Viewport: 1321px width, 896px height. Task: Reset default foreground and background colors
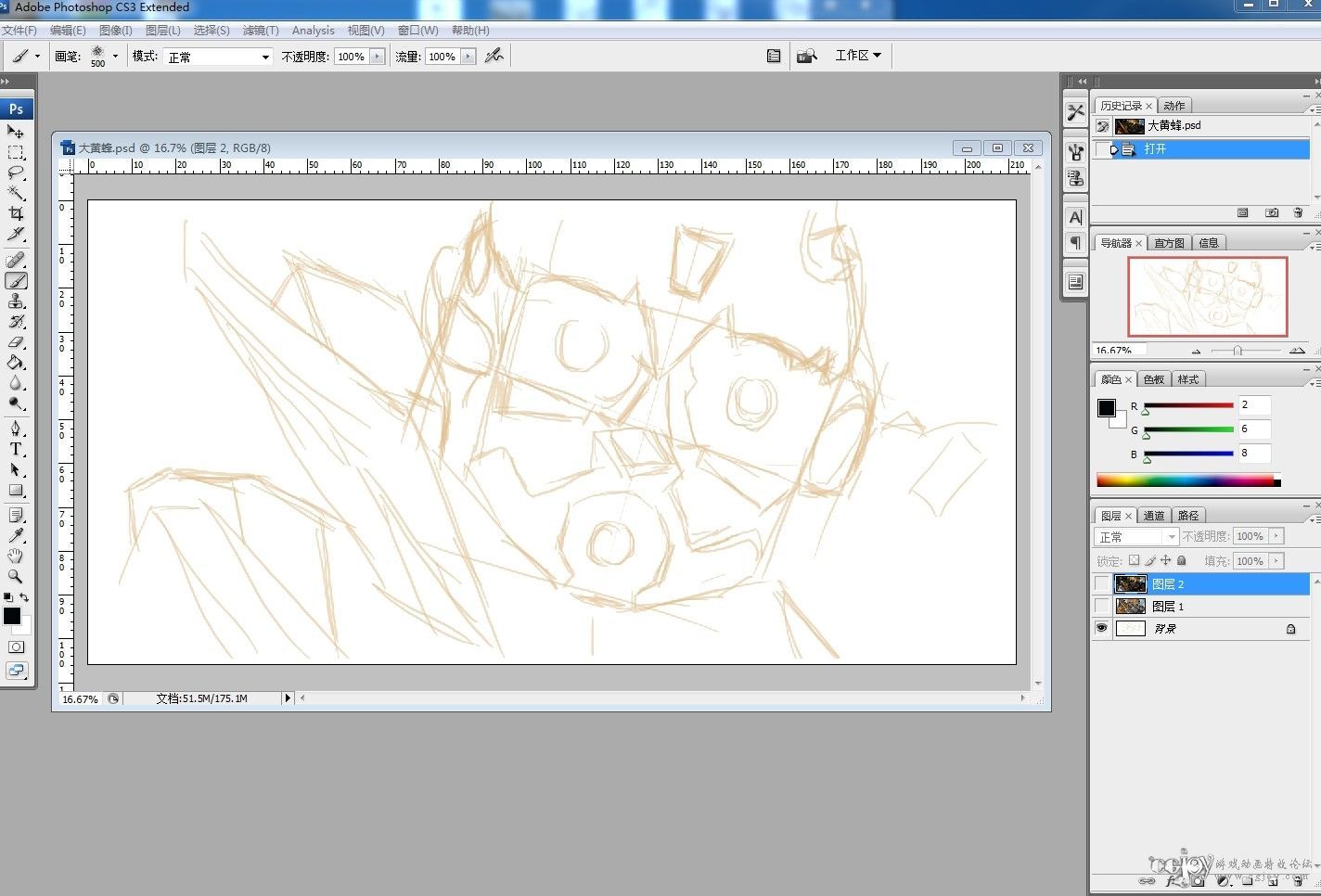coord(8,597)
